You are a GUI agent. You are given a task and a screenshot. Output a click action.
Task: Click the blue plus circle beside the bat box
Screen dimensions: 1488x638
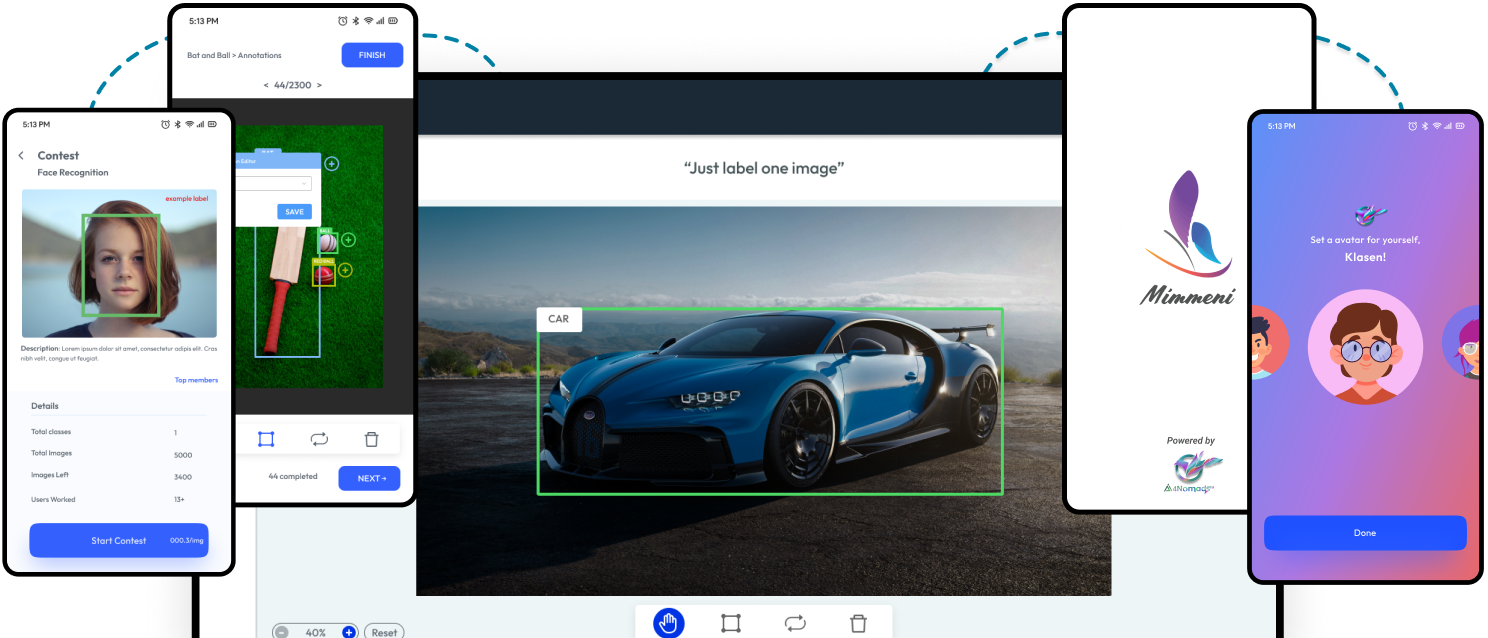coord(332,163)
